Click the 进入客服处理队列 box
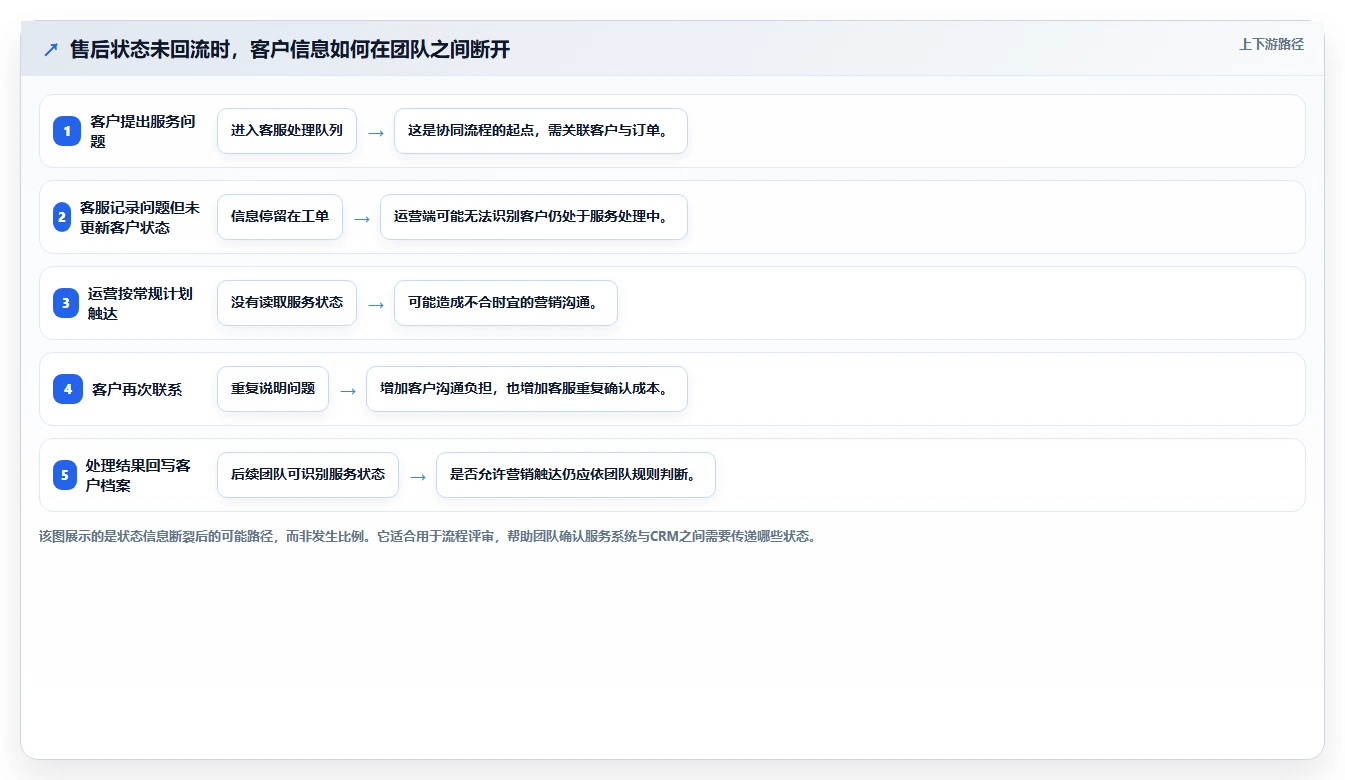 coord(287,131)
